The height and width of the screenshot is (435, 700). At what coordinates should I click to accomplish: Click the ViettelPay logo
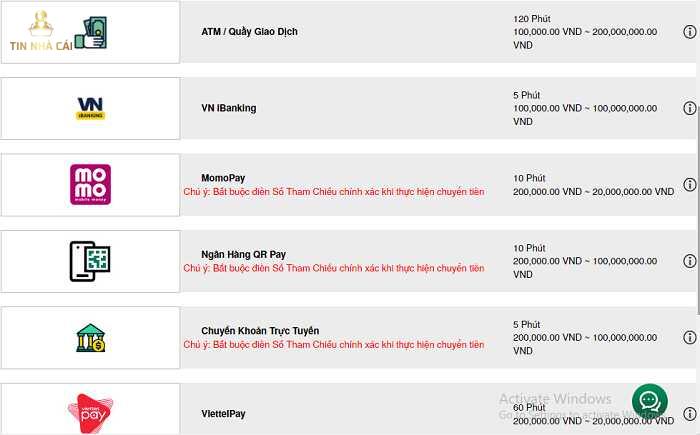click(90, 412)
